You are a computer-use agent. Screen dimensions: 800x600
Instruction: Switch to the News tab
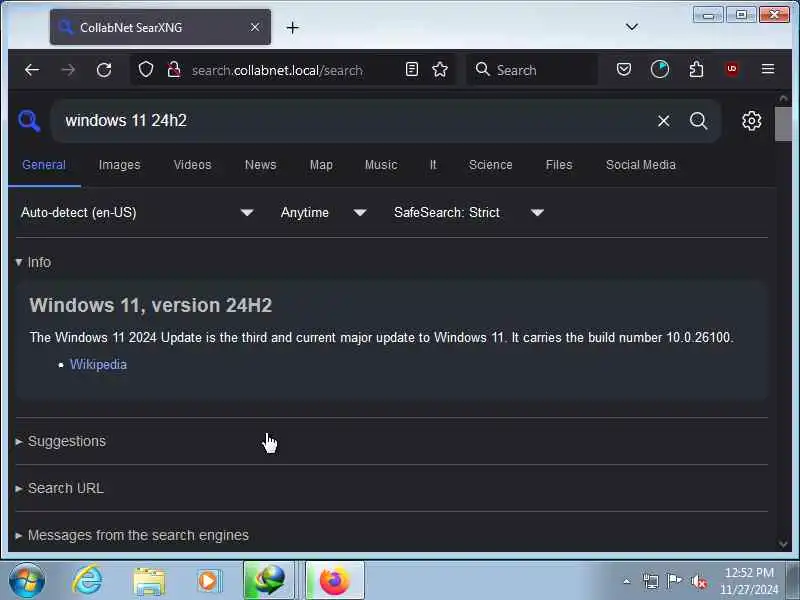(x=260, y=165)
